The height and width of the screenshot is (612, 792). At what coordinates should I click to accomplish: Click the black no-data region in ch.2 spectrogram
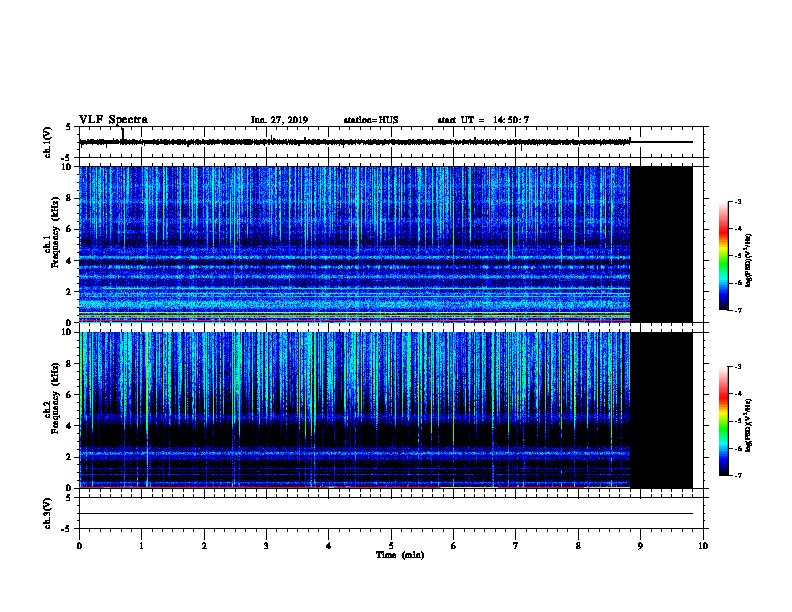point(661,410)
